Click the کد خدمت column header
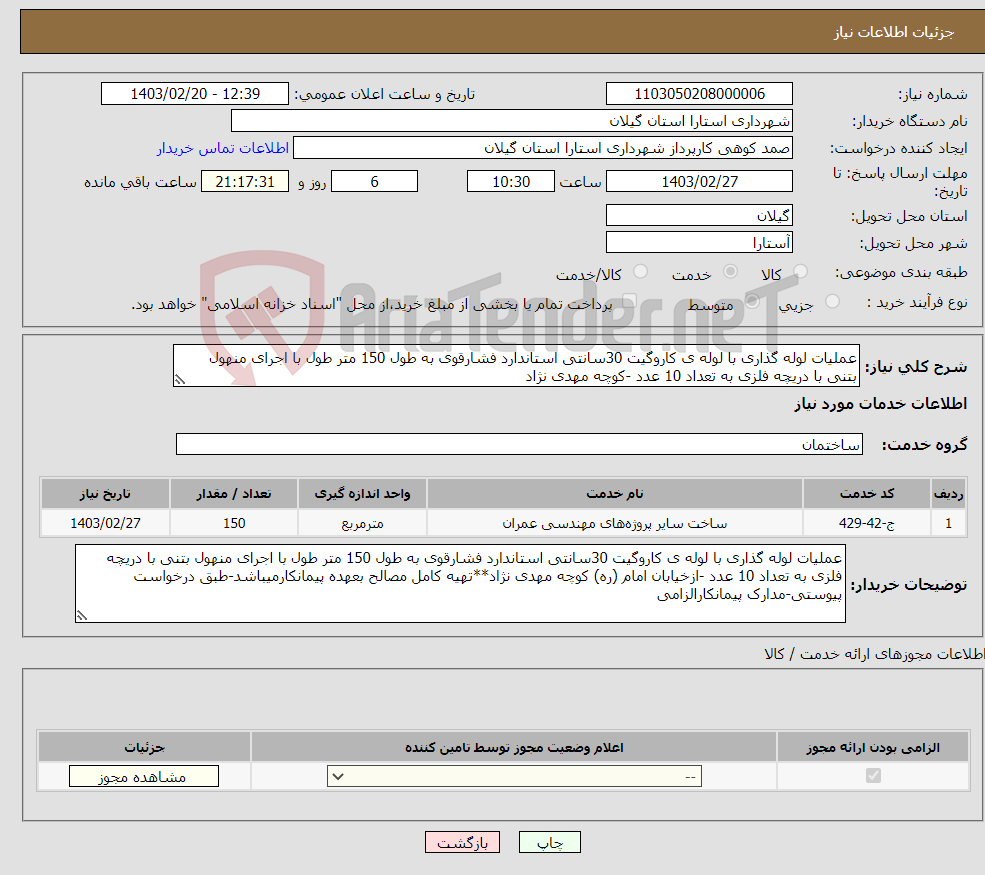Viewport: 985px width, 875px height. coord(866,494)
